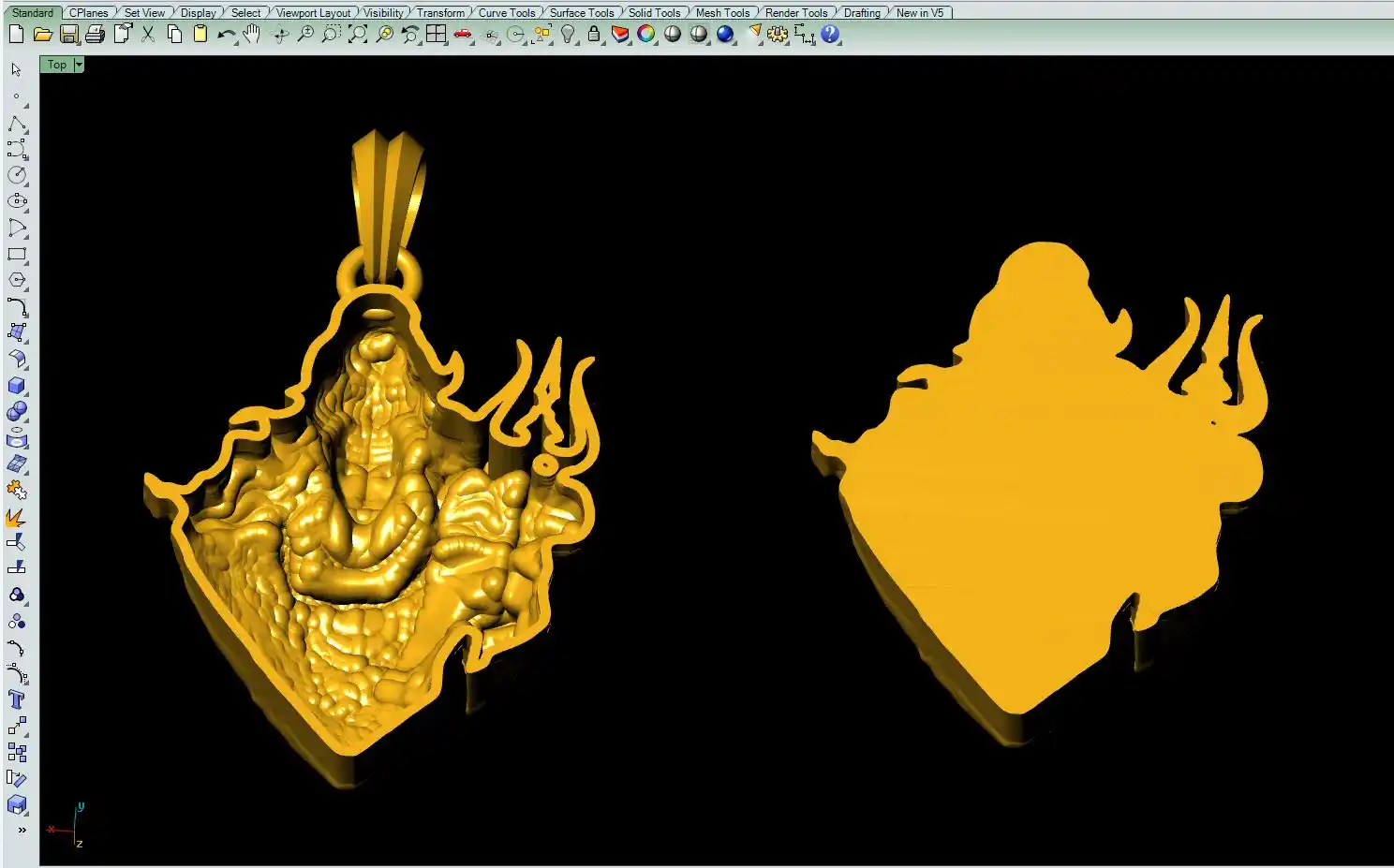Open the Mesh Tools tab
The height and width of the screenshot is (868, 1394).
tap(722, 12)
